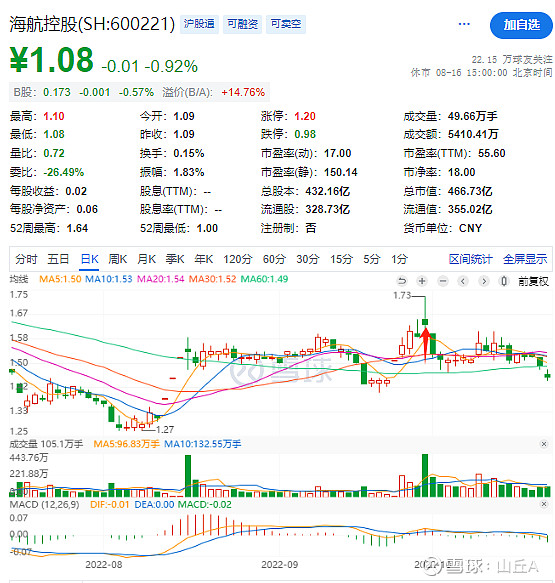Click the 沪股通 tag
Screen dimensions: 555x583
click(x=199, y=24)
